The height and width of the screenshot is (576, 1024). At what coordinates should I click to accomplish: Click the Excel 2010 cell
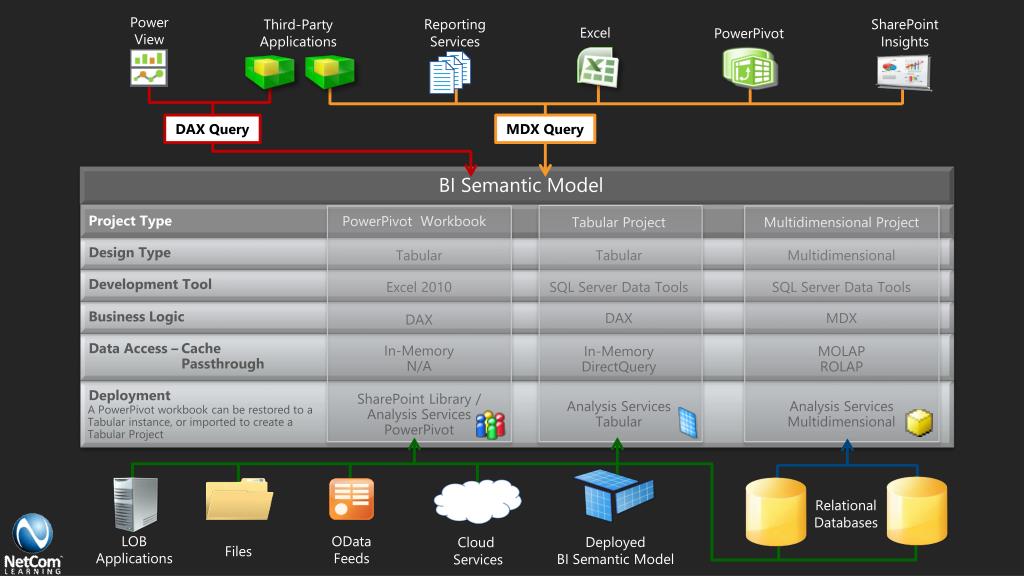point(419,287)
